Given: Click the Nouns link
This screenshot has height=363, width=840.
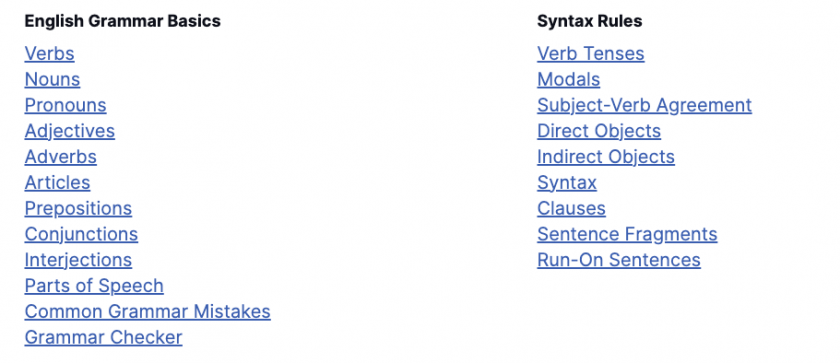Looking at the screenshot, I should [52, 79].
